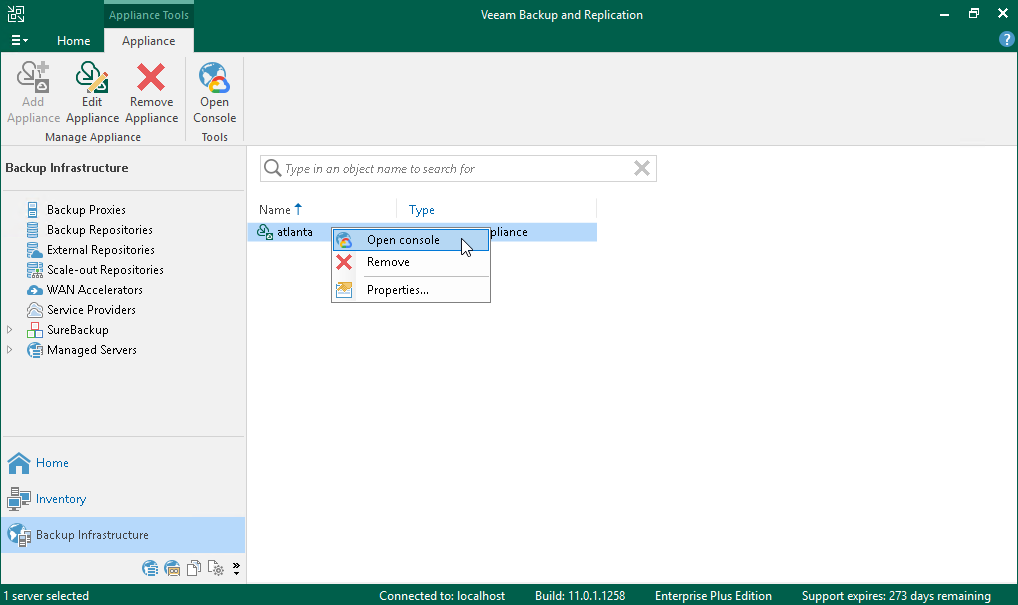Screen dimensions: 1018x605
Task: Click the Backup Repositories icon
Action: 32,230
